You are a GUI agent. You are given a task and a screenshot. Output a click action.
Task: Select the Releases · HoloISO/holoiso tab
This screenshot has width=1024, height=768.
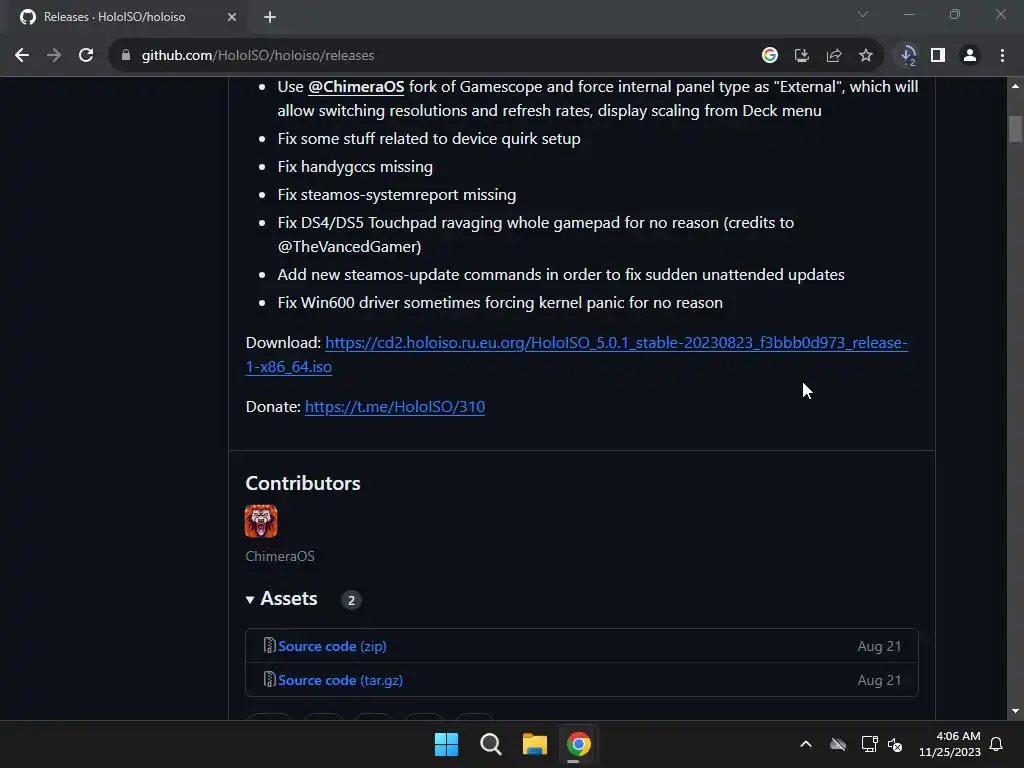127,17
